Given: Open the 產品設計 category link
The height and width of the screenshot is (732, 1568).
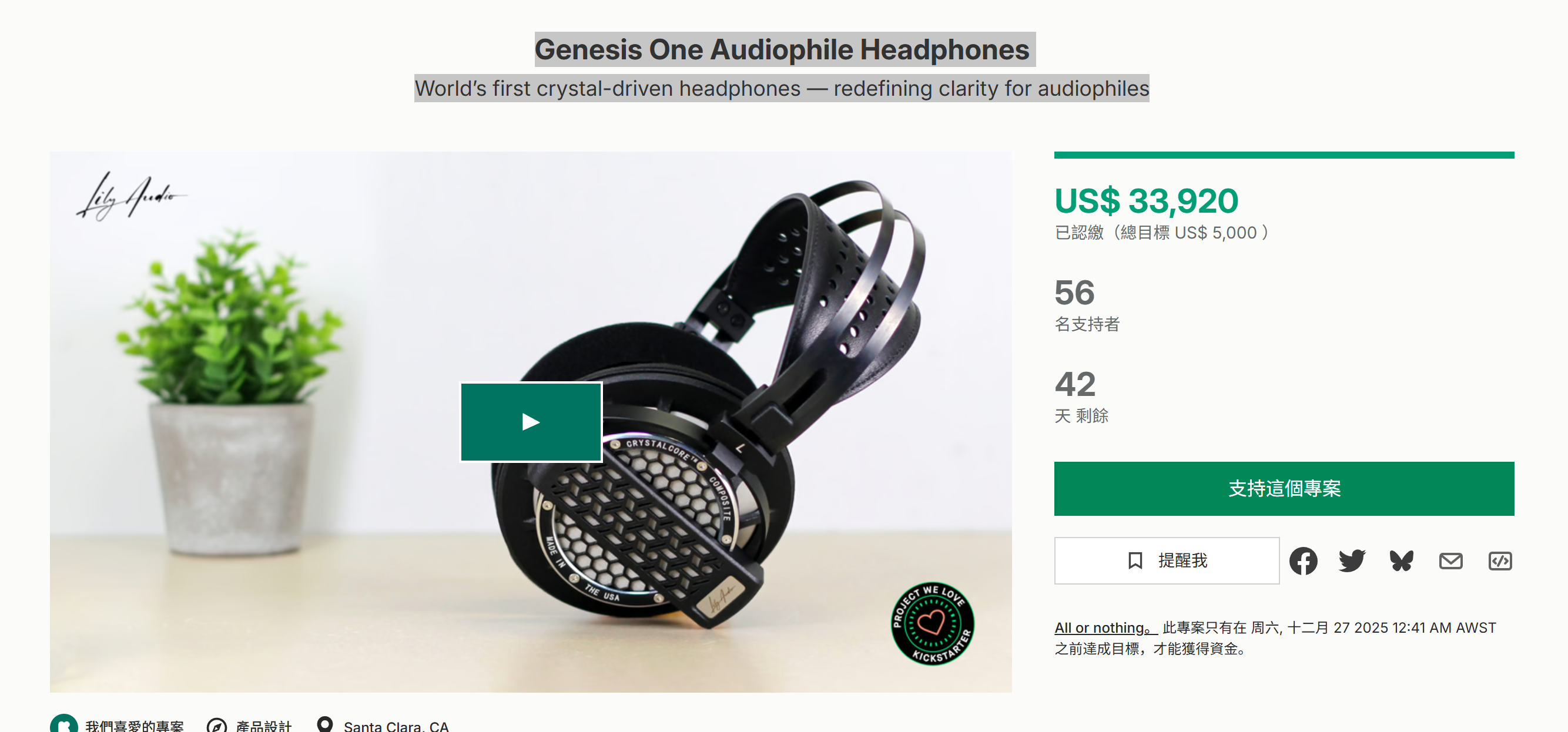Looking at the screenshot, I should (263, 726).
